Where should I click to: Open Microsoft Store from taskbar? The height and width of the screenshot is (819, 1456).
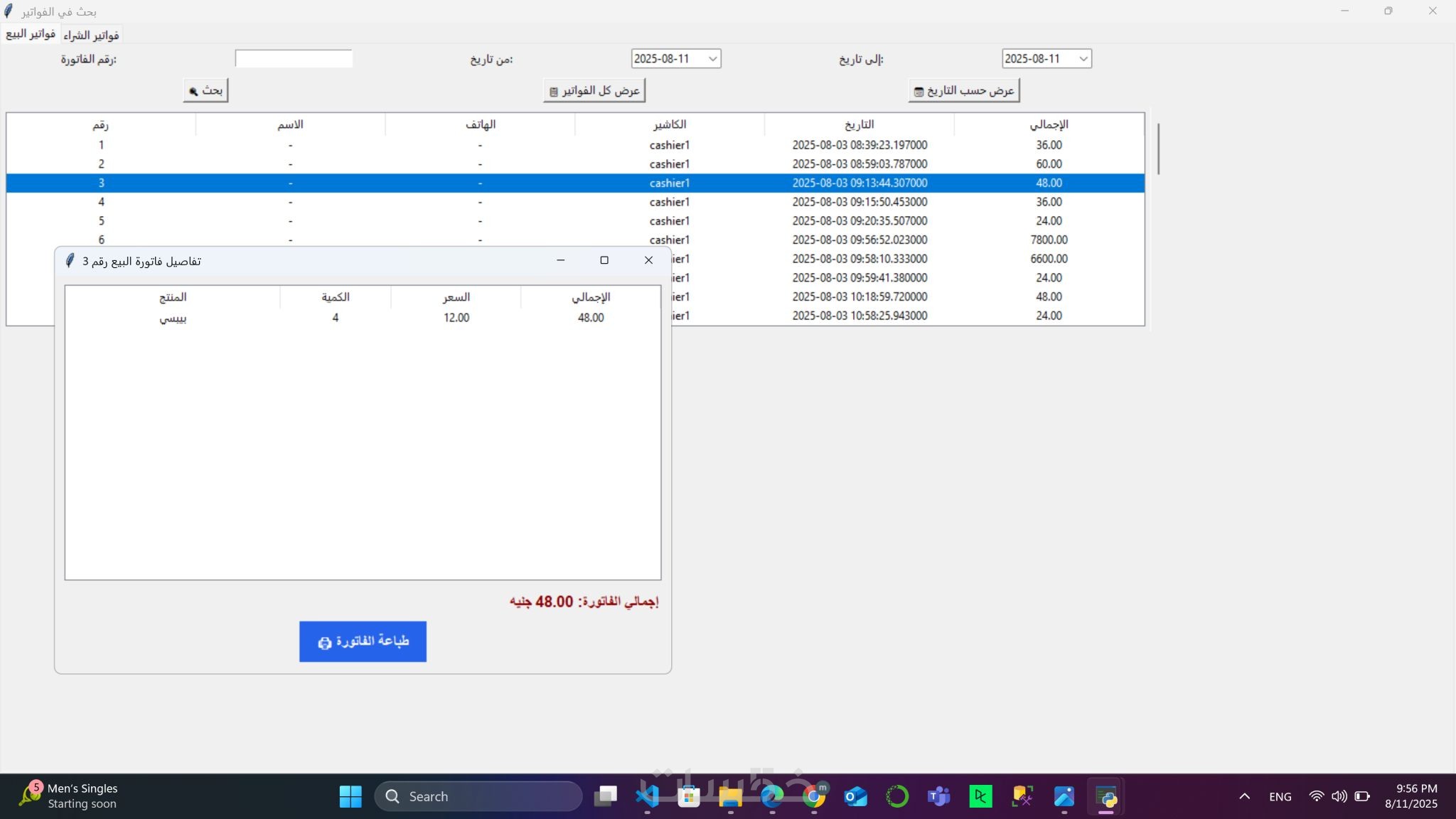(x=688, y=796)
